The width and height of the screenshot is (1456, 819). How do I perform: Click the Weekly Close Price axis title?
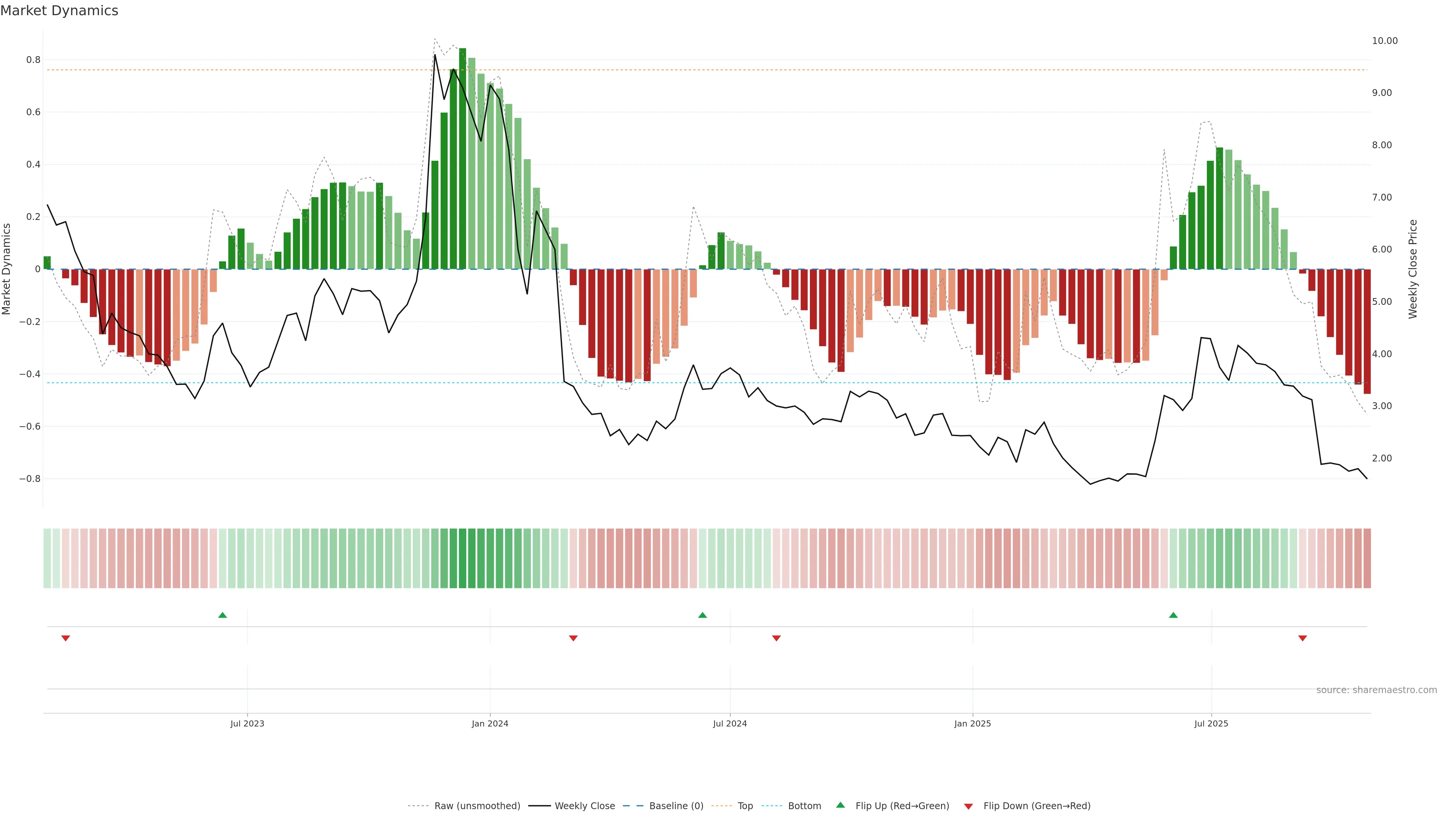click(x=1413, y=269)
